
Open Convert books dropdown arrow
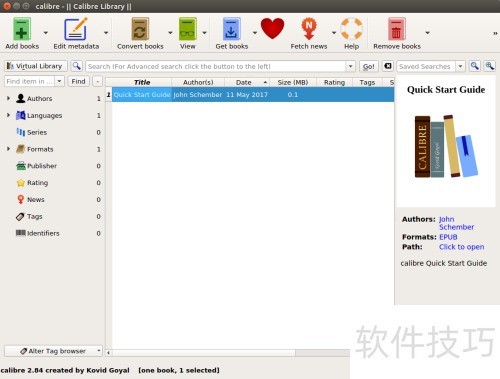[x=170, y=33]
